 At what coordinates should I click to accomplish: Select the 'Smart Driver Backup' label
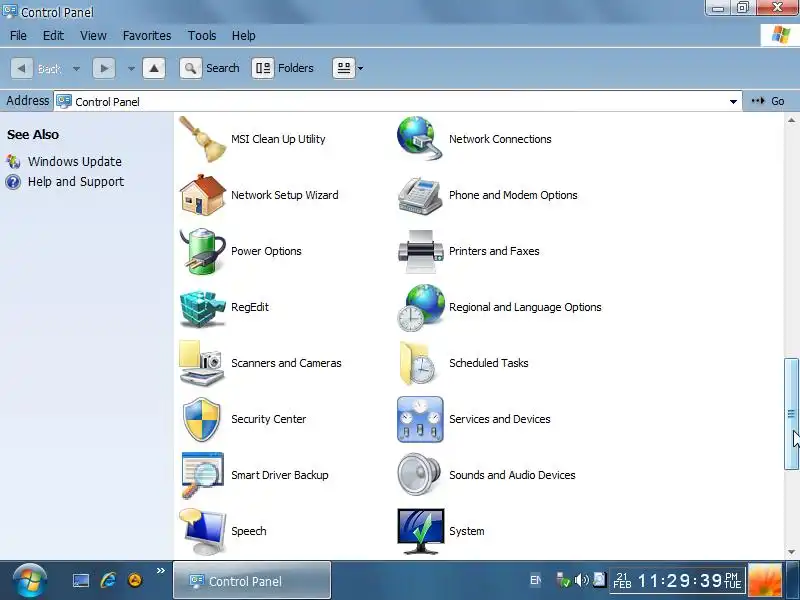click(x=280, y=475)
